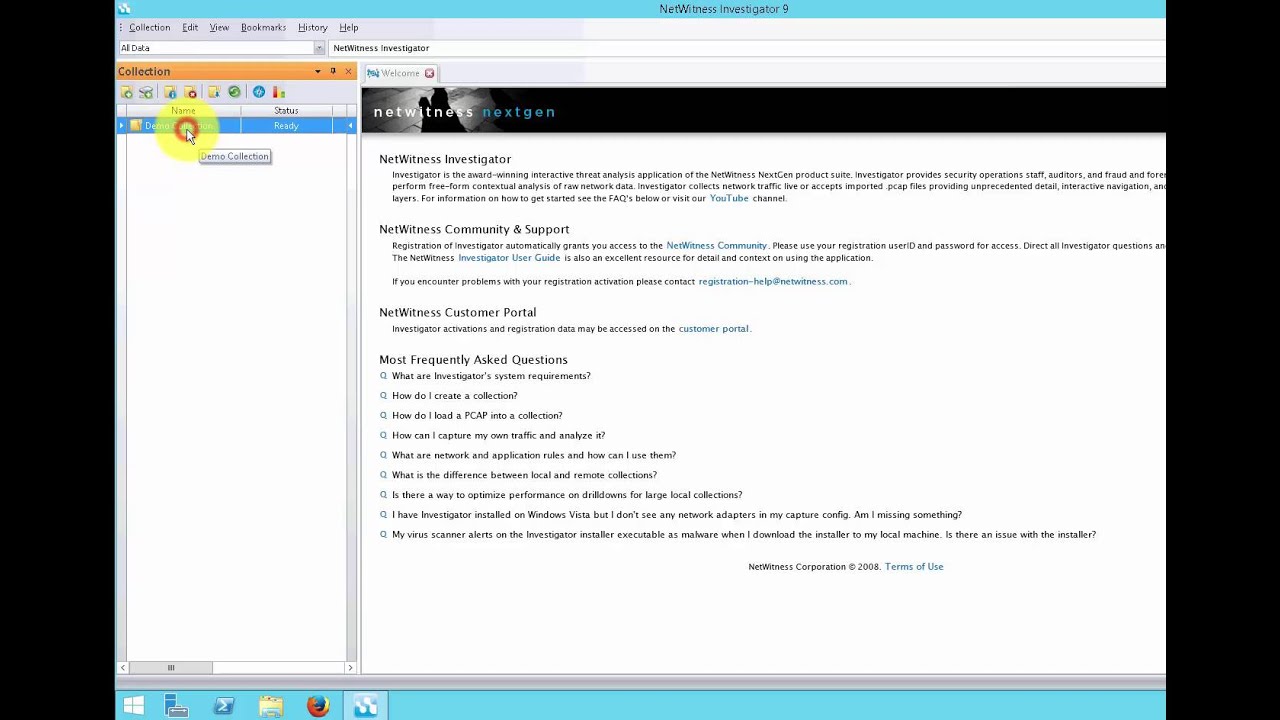Click the NetWitness Investigator taskbar icon
Screen dimensions: 1280x720
tap(365, 706)
